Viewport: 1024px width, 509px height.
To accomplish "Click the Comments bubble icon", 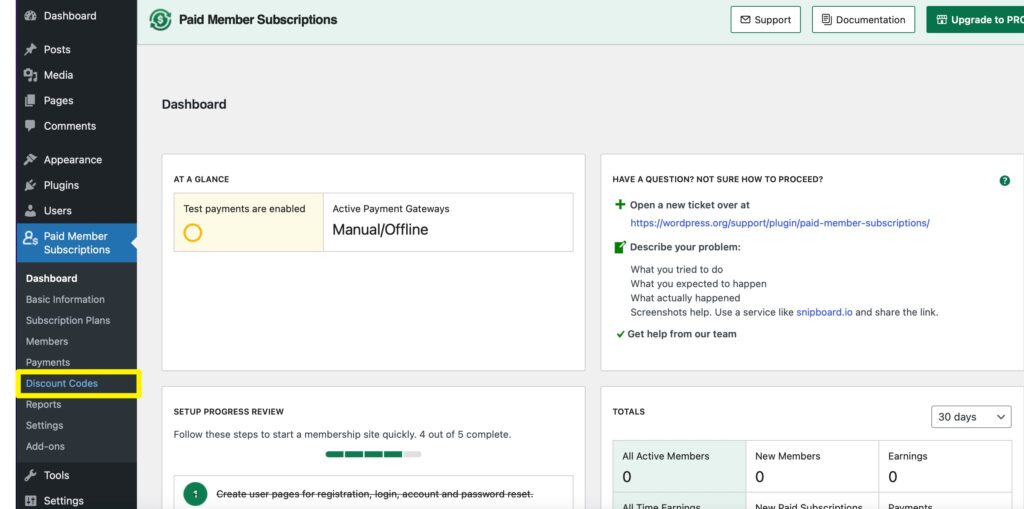I will (30, 125).
